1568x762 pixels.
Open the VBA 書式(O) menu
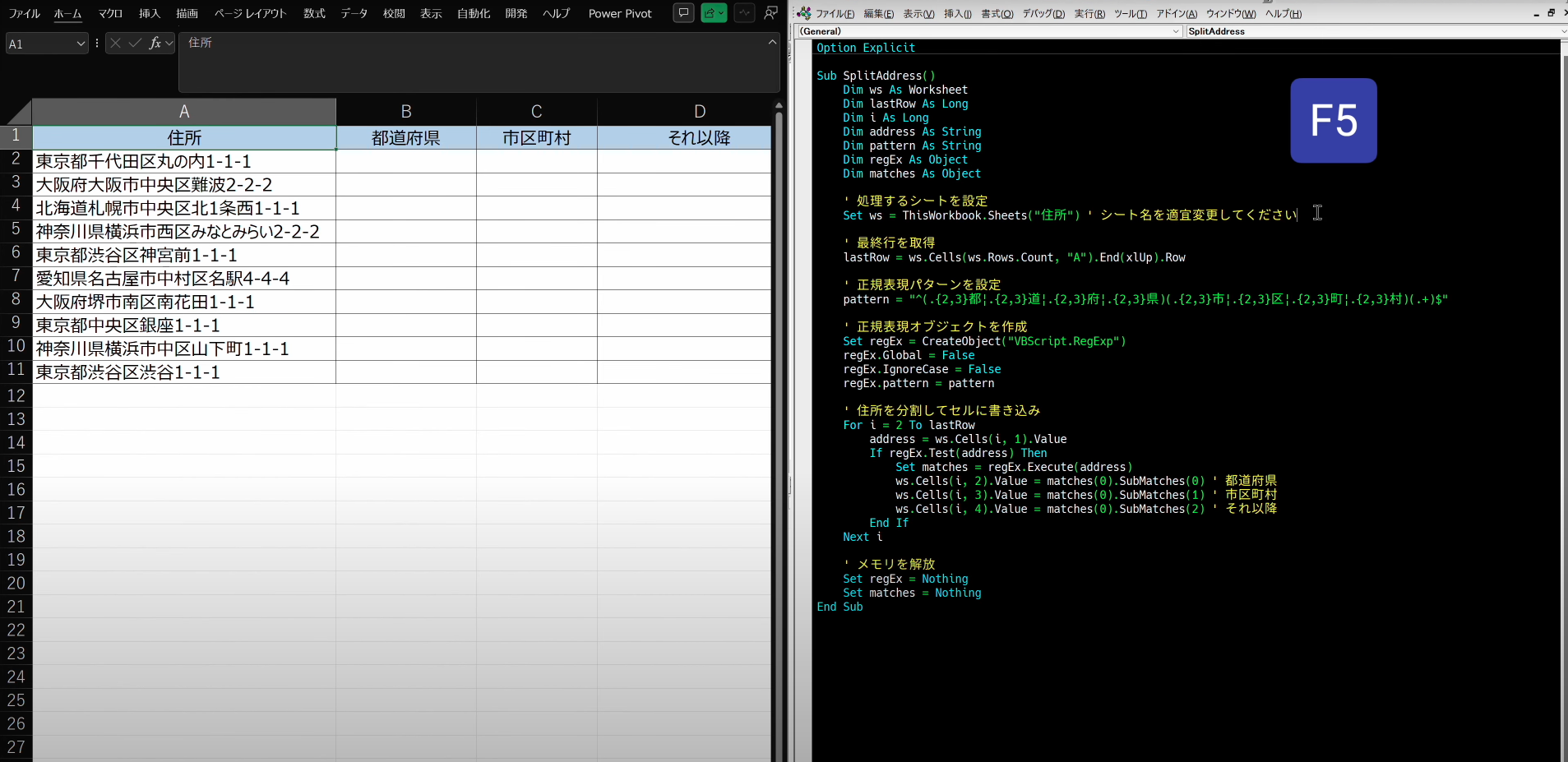[x=997, y=14]
